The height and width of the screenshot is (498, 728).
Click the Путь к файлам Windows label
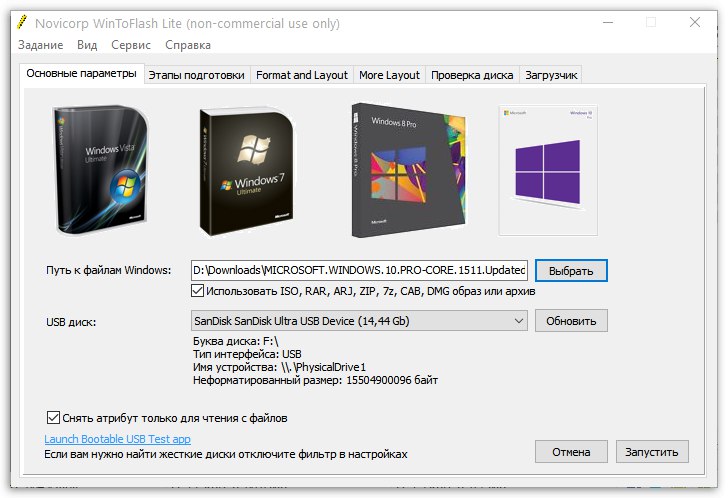[109, 270]
